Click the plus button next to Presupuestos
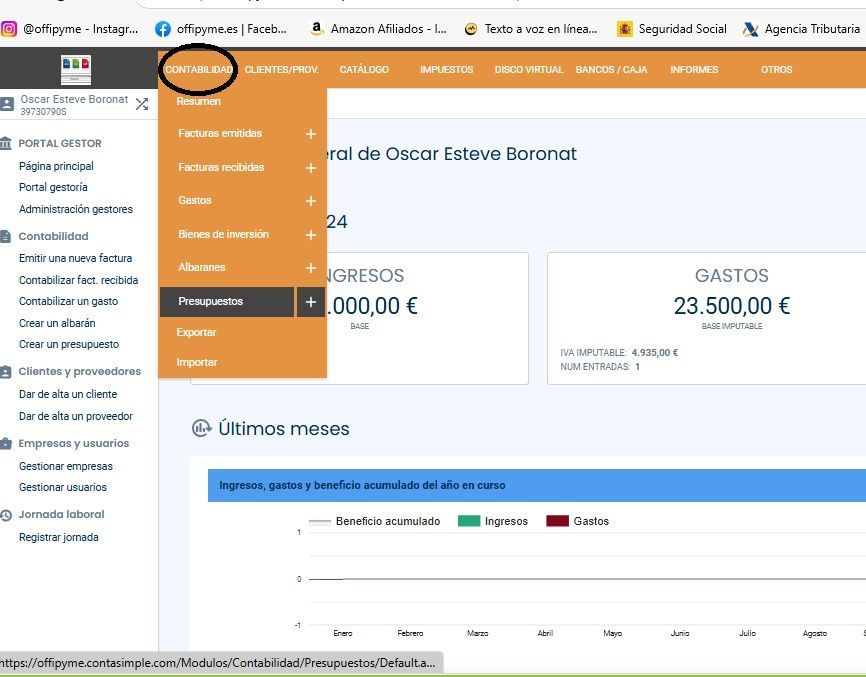 [x=311, y=302]
